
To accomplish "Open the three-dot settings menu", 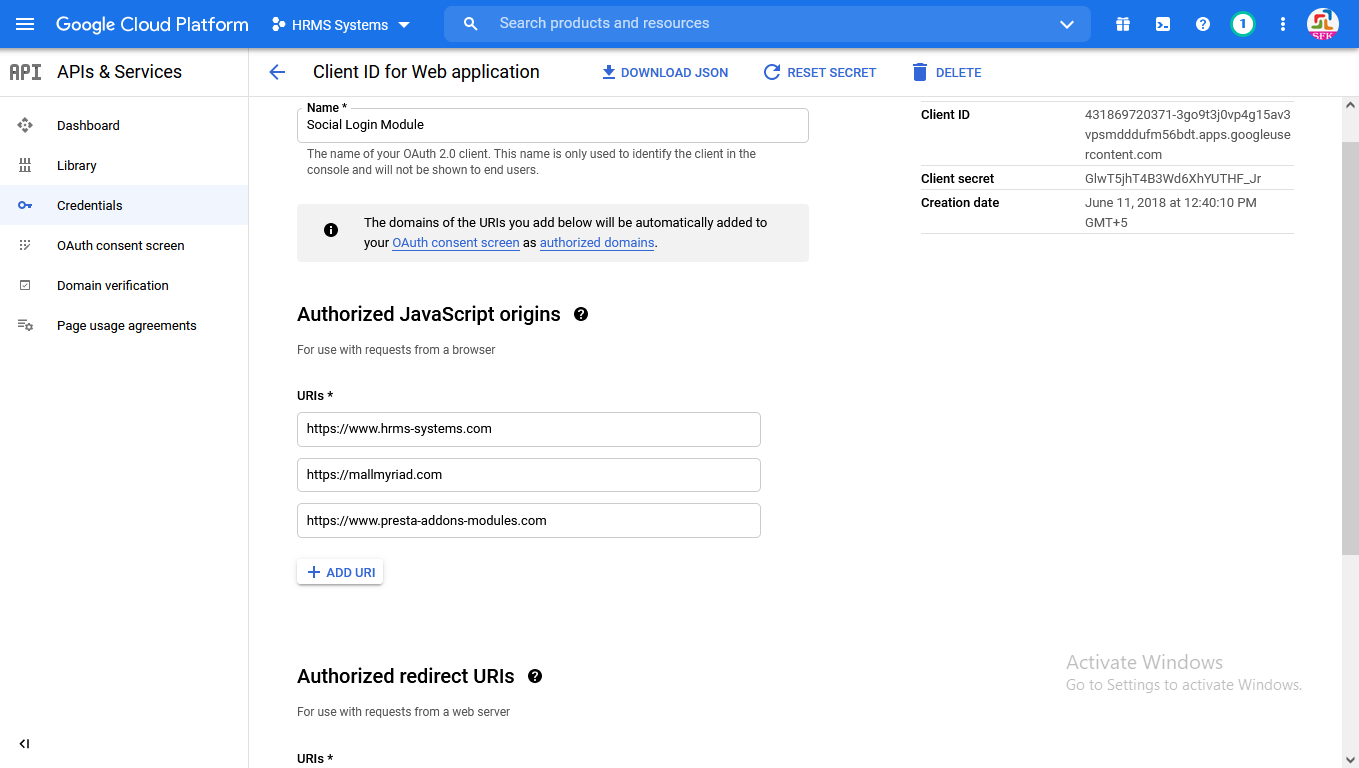I will pyautogui.click(x=1283, y=24).
